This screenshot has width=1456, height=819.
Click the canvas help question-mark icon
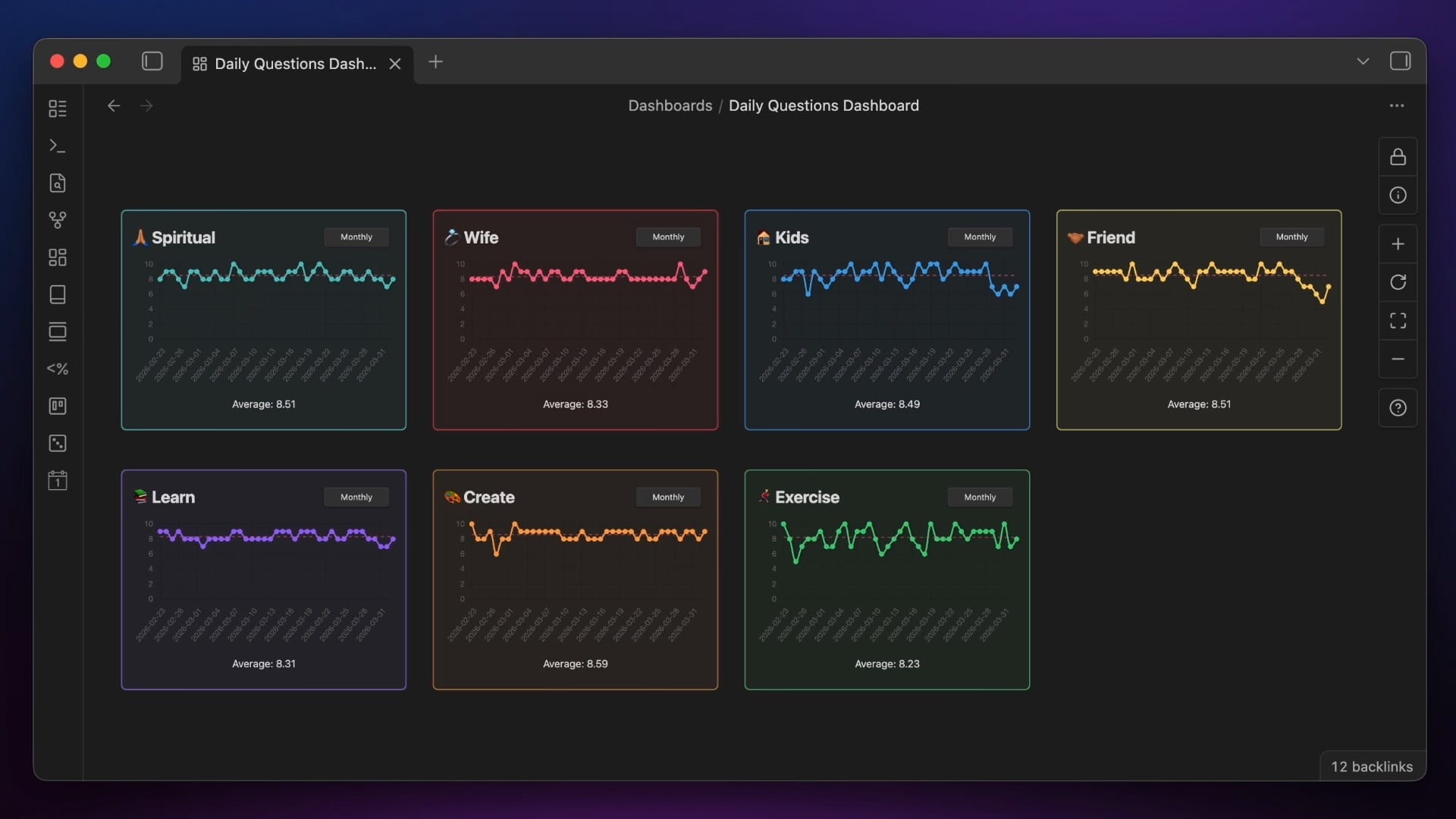pos(1398,408)
